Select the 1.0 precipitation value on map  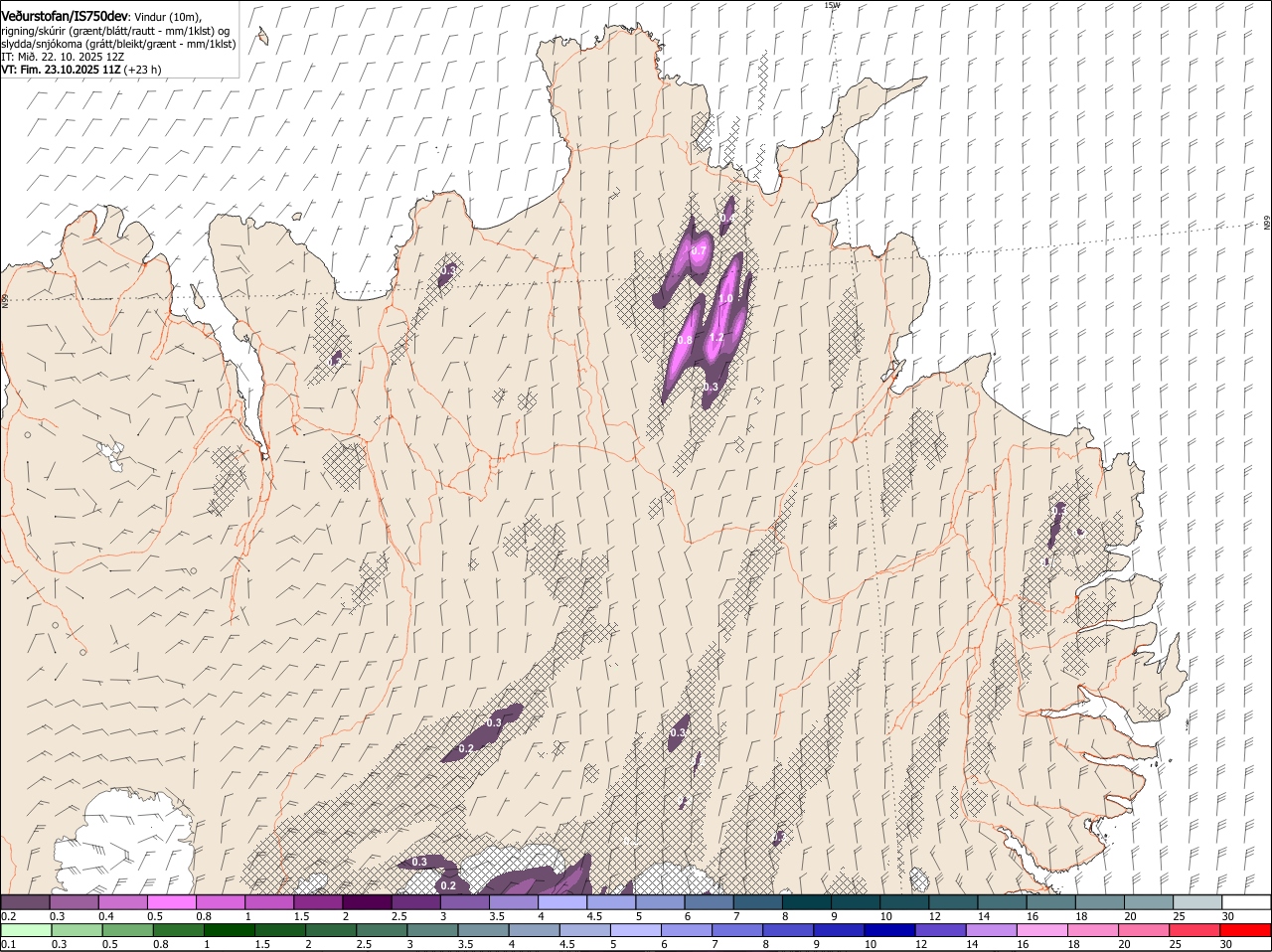(725, 298)
